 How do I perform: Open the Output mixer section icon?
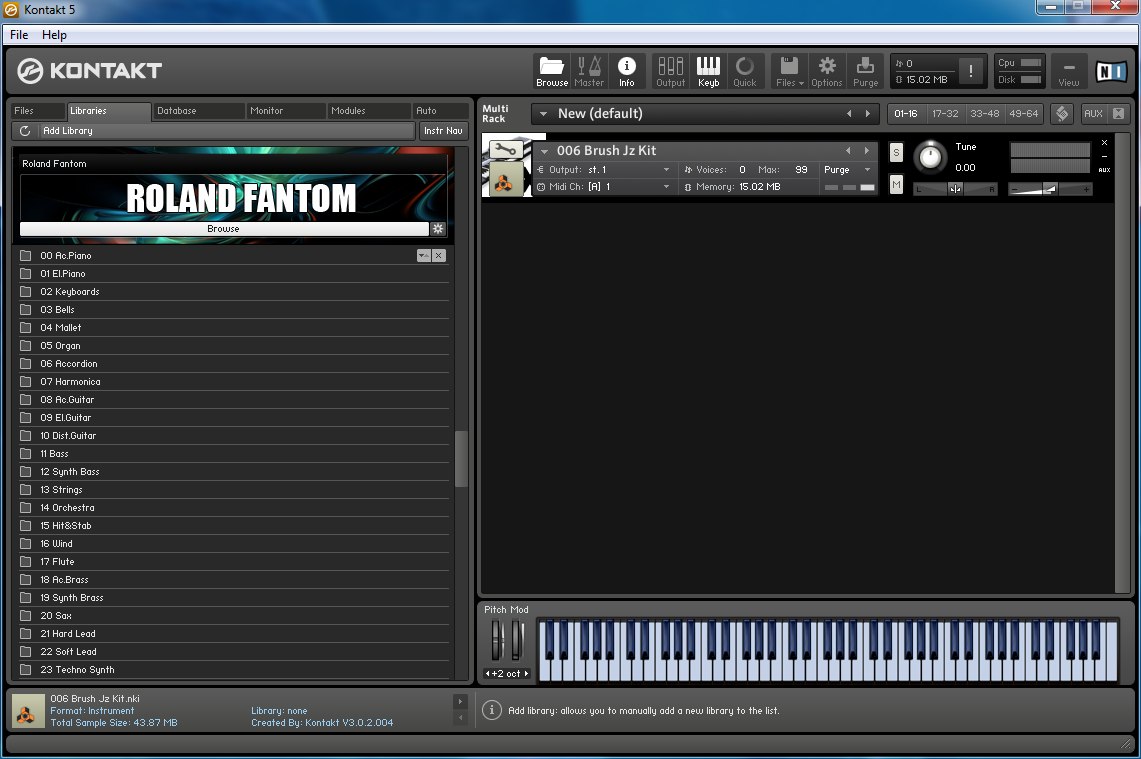coord(670,71)
